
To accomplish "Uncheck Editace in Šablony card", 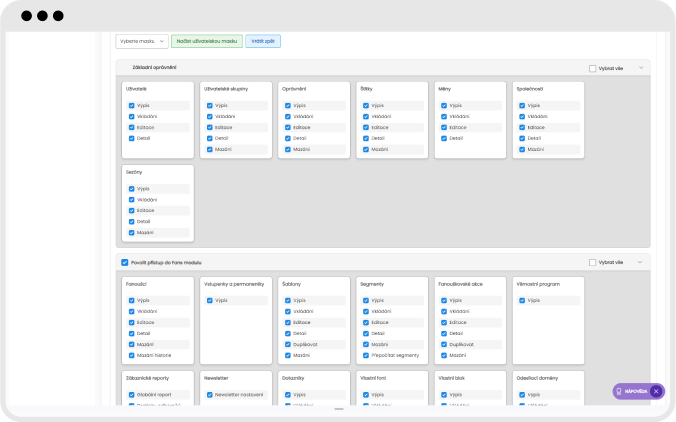I will (288, 322).
